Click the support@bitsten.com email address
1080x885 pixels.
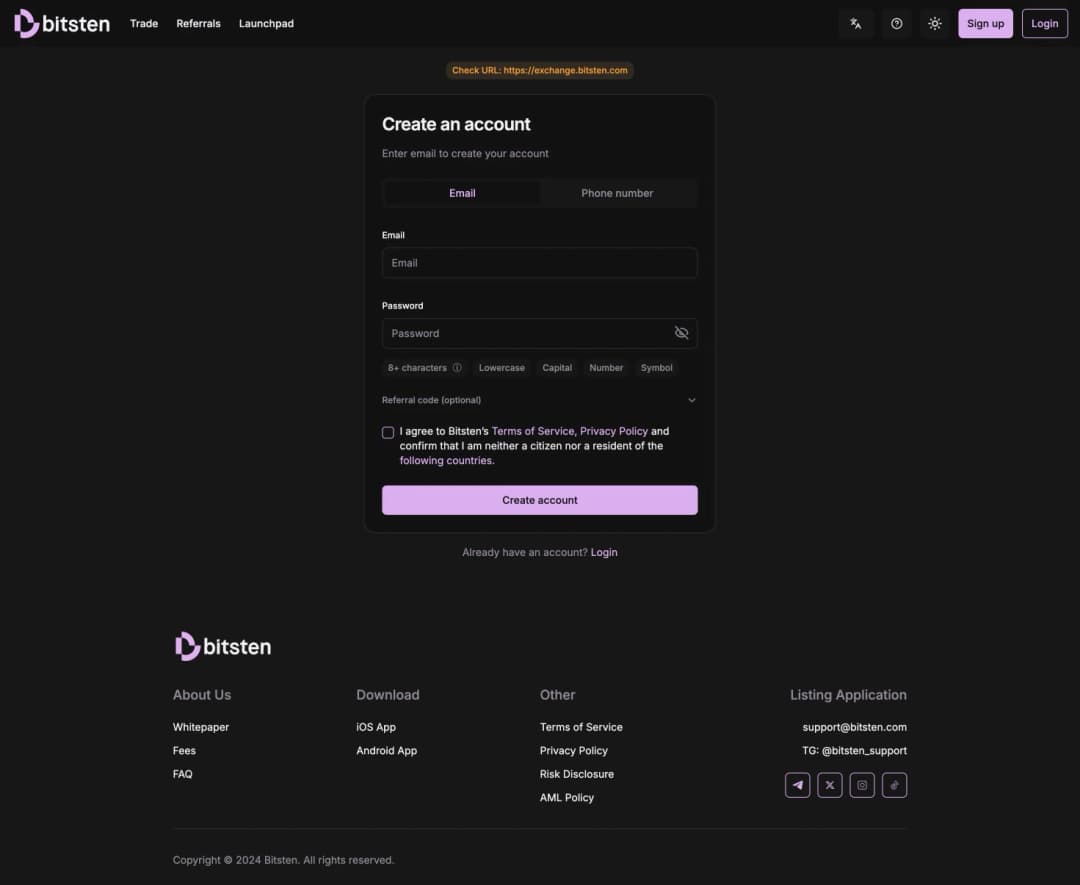pyautogui.click(x=855, y=727)
